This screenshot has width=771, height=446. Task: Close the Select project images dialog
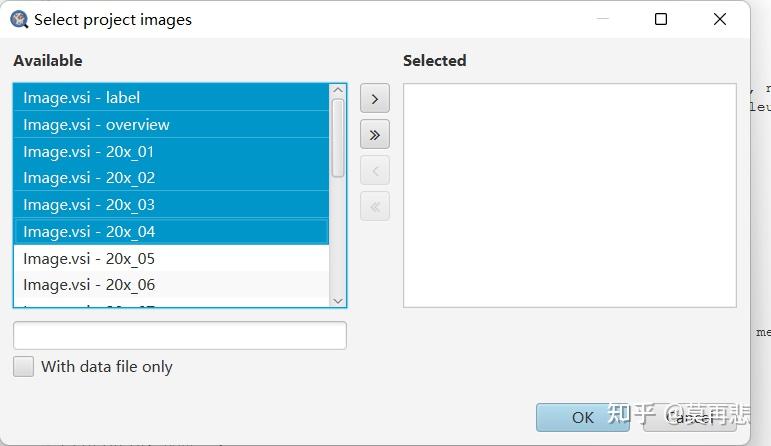point(719,19)
